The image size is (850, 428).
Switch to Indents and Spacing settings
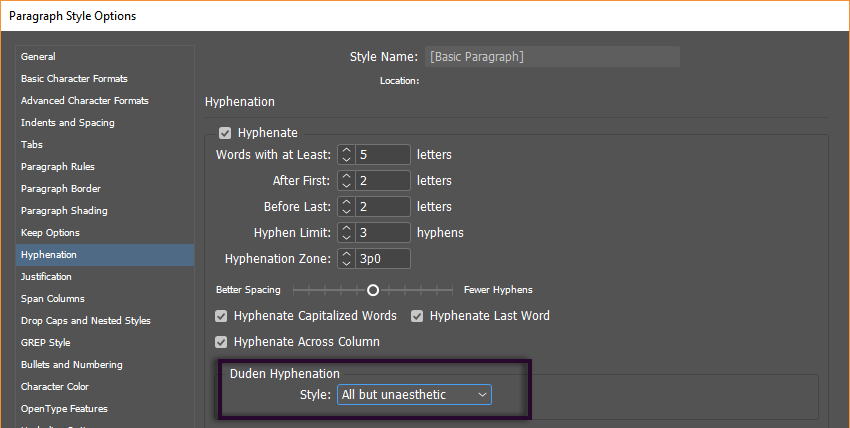click(x=67, y=123)
